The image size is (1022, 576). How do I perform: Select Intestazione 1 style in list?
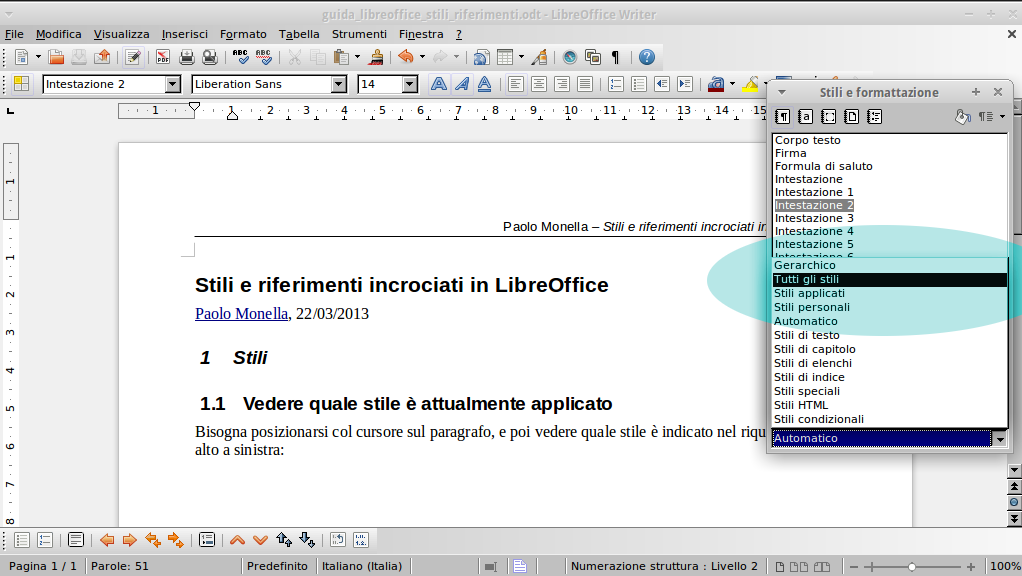(814, 192)
